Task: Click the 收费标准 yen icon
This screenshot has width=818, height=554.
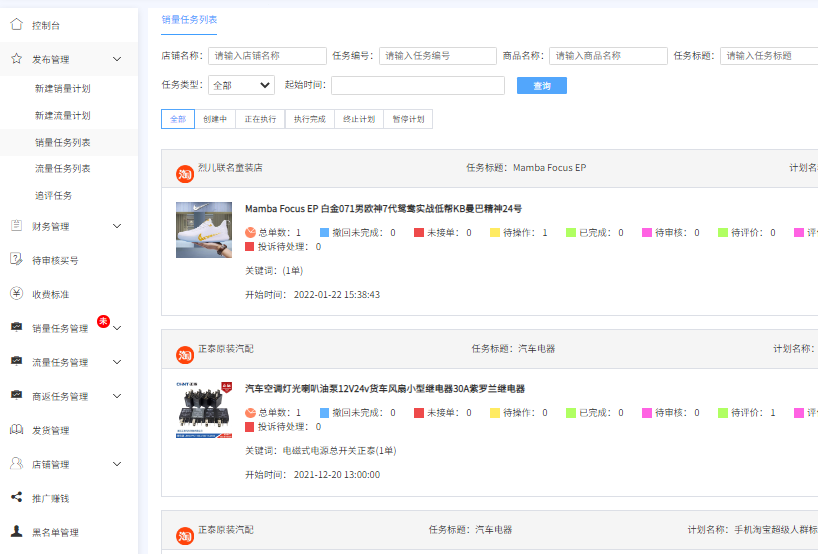Action: coord(16,294)
